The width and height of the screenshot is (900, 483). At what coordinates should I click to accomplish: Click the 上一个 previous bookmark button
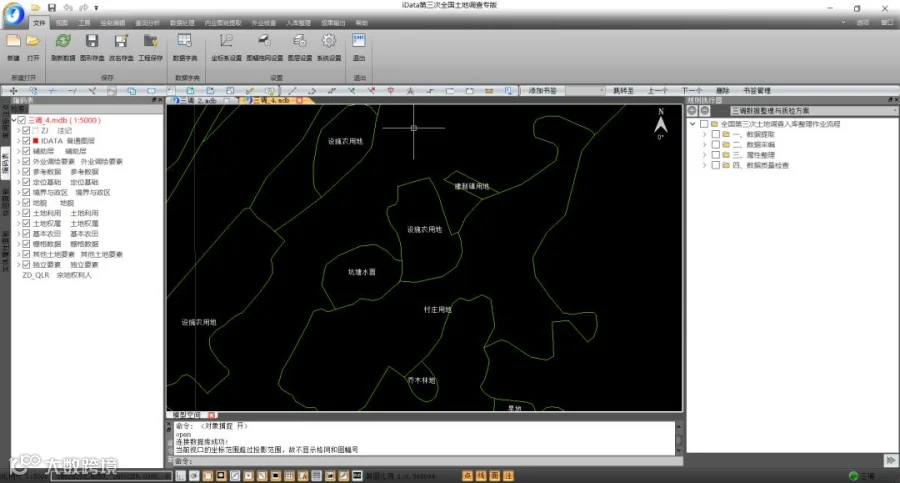tap(658, 91)
